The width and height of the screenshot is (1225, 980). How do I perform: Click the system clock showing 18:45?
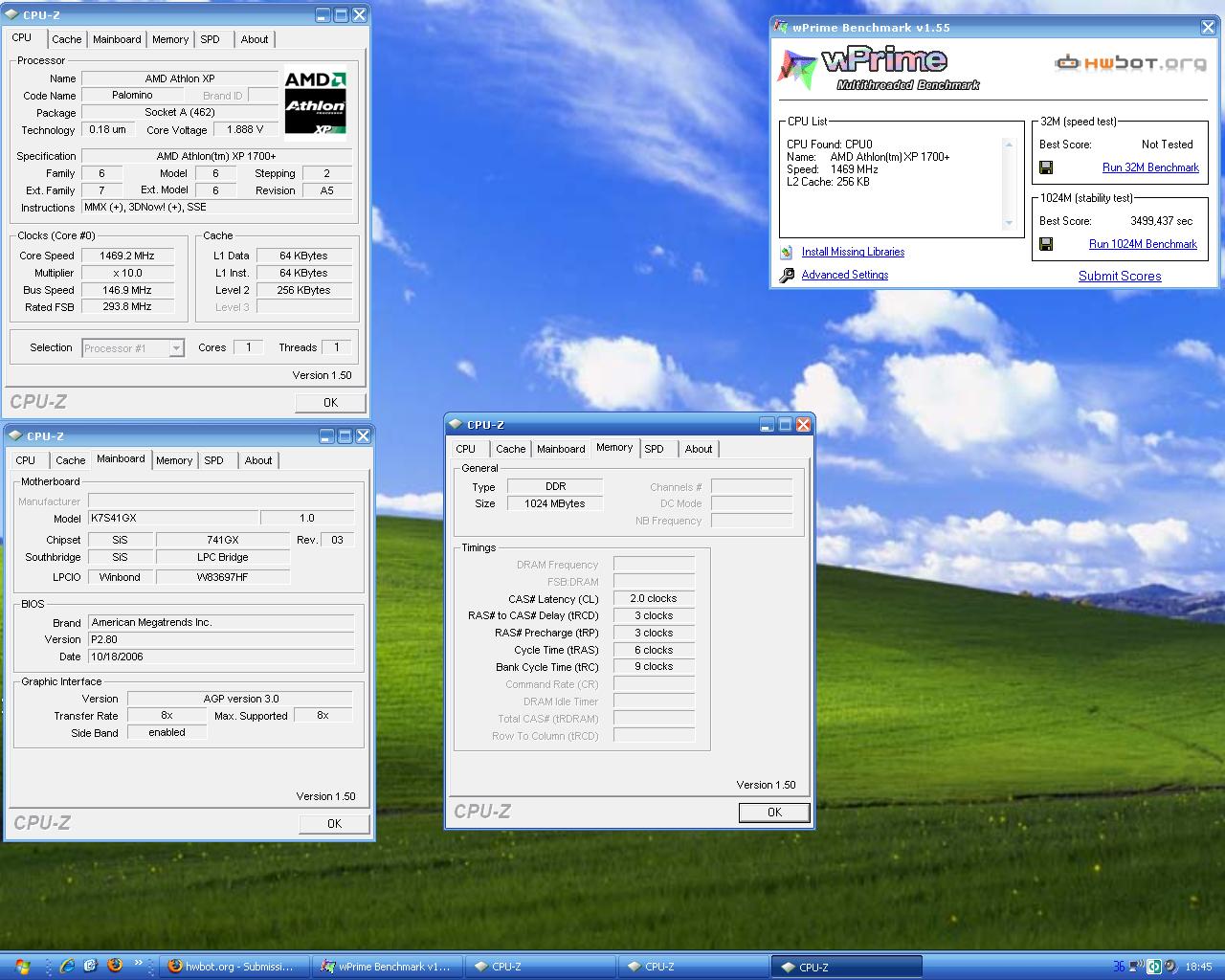1198,968
